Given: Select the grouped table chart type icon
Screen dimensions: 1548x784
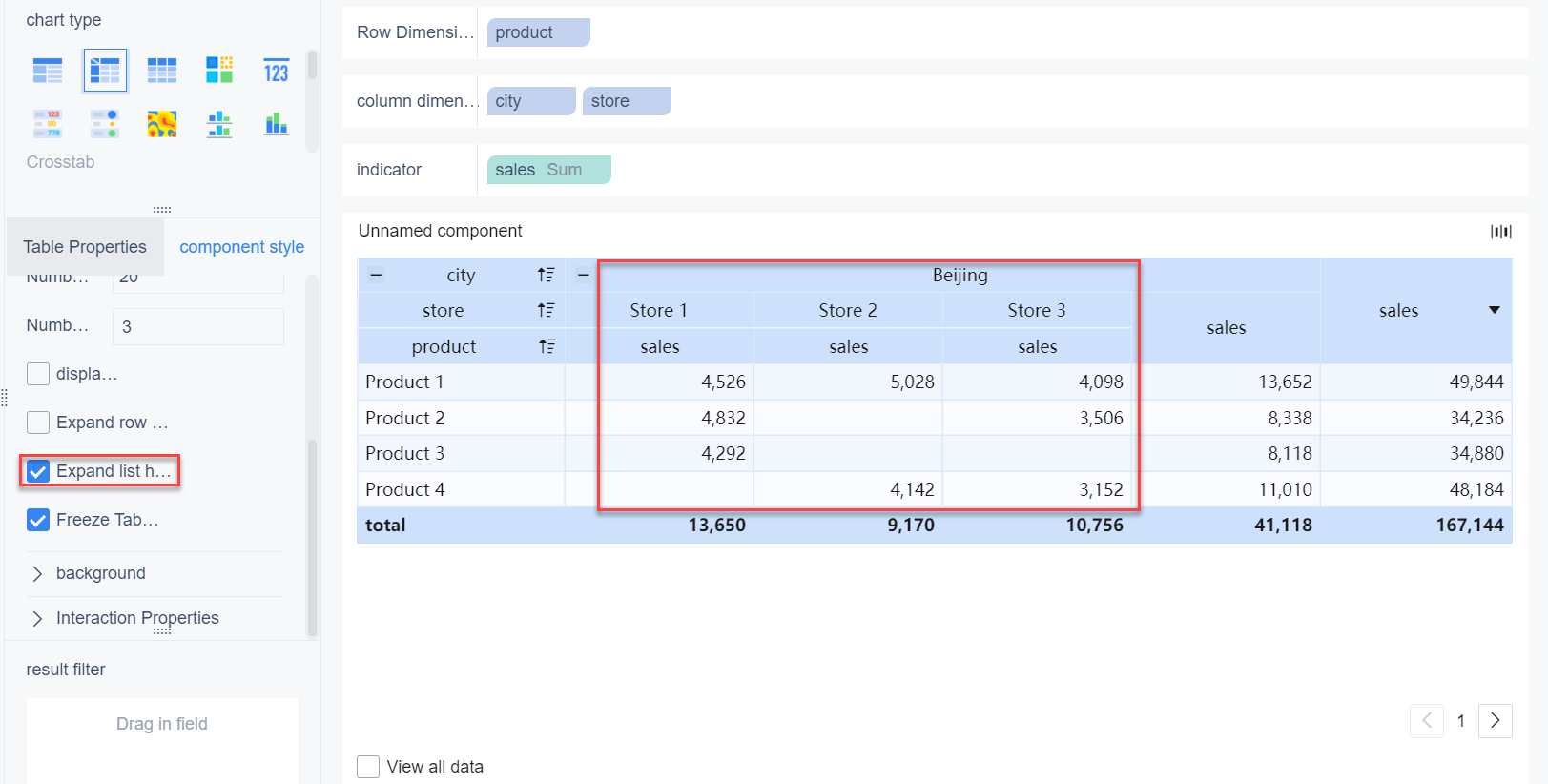Looking at the screenshot, I should coord(48,71).
